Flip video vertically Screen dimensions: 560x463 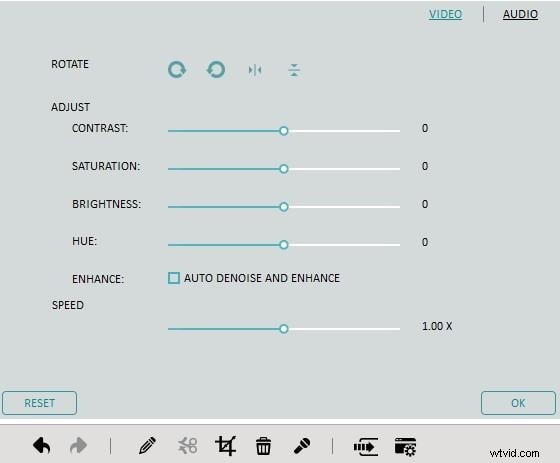[294, 70]
